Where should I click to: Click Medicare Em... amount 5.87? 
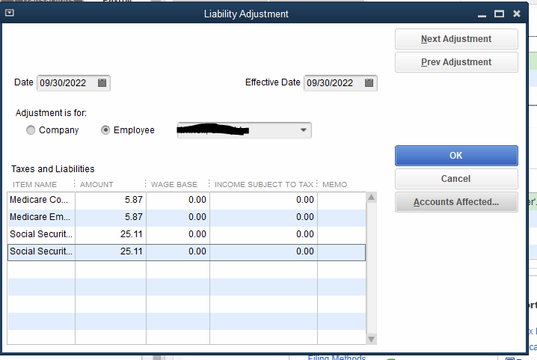[x=111, y=217]
